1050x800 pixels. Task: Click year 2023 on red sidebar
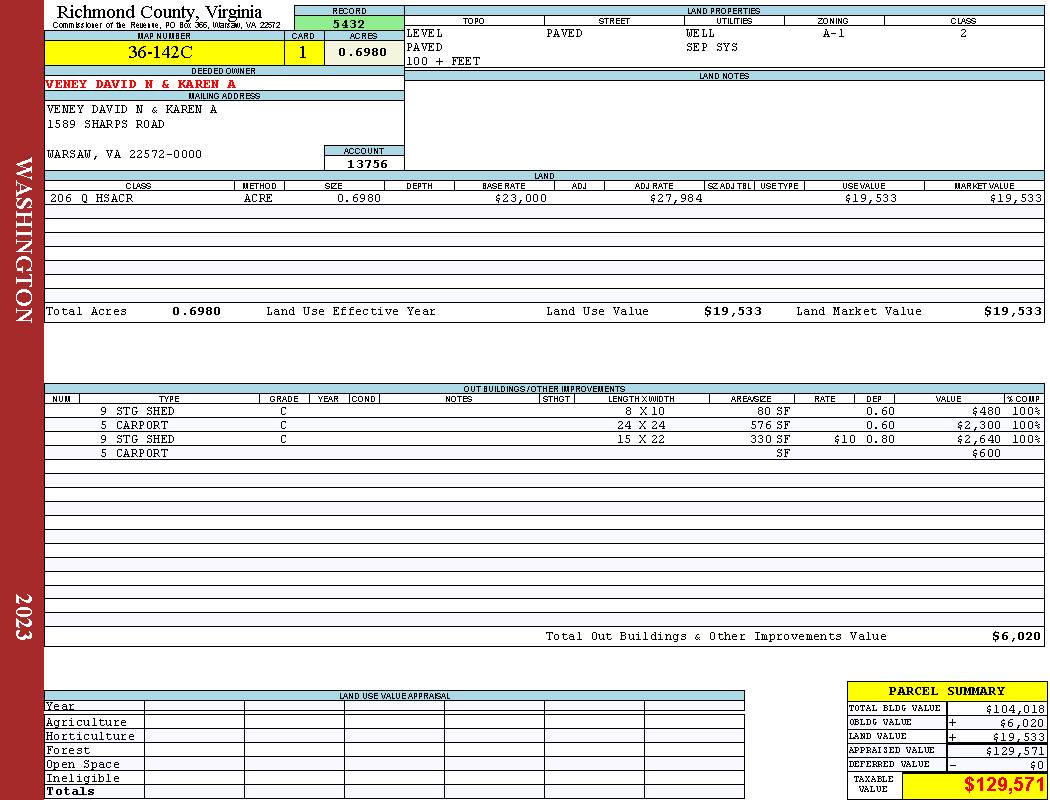point(23,617)
